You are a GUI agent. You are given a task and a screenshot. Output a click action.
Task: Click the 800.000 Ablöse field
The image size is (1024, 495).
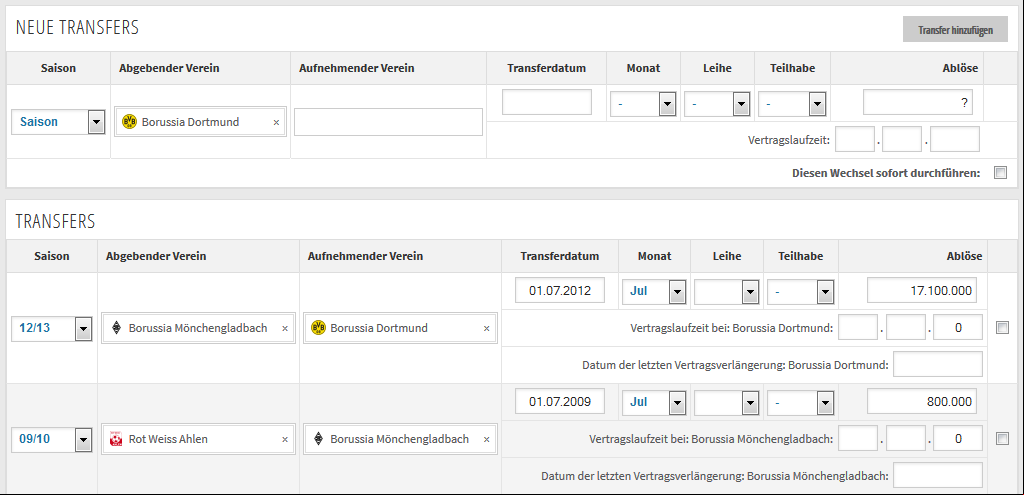[922, 402]
